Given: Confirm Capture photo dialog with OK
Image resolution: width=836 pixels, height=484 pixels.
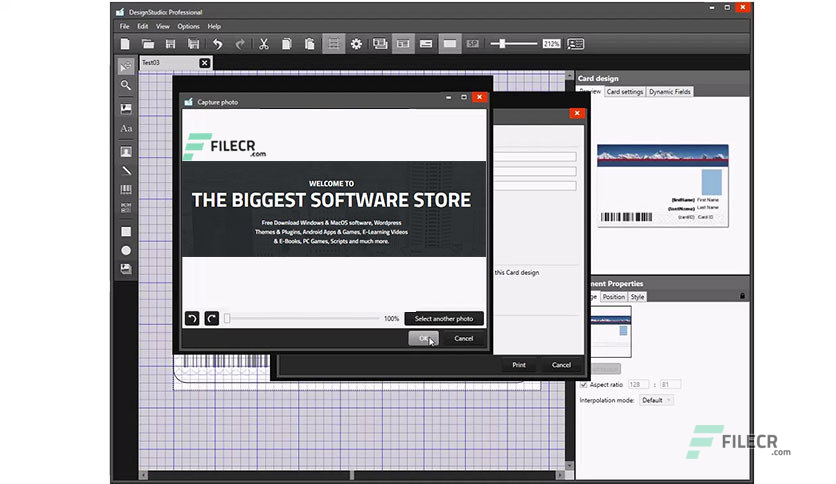Looking at the screenshot, I should point(423,338).
